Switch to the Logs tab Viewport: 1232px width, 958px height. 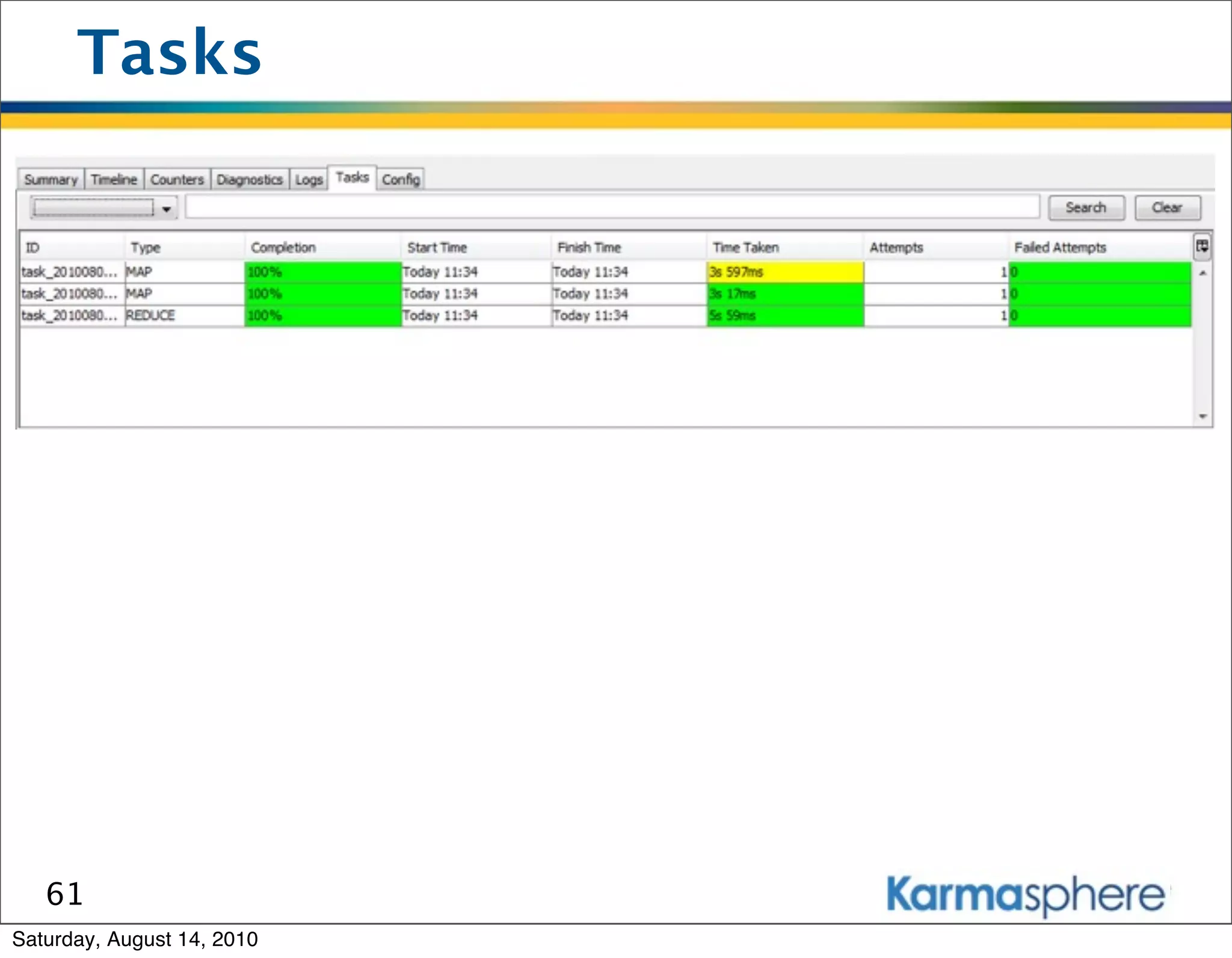click(x=309, y=180)
